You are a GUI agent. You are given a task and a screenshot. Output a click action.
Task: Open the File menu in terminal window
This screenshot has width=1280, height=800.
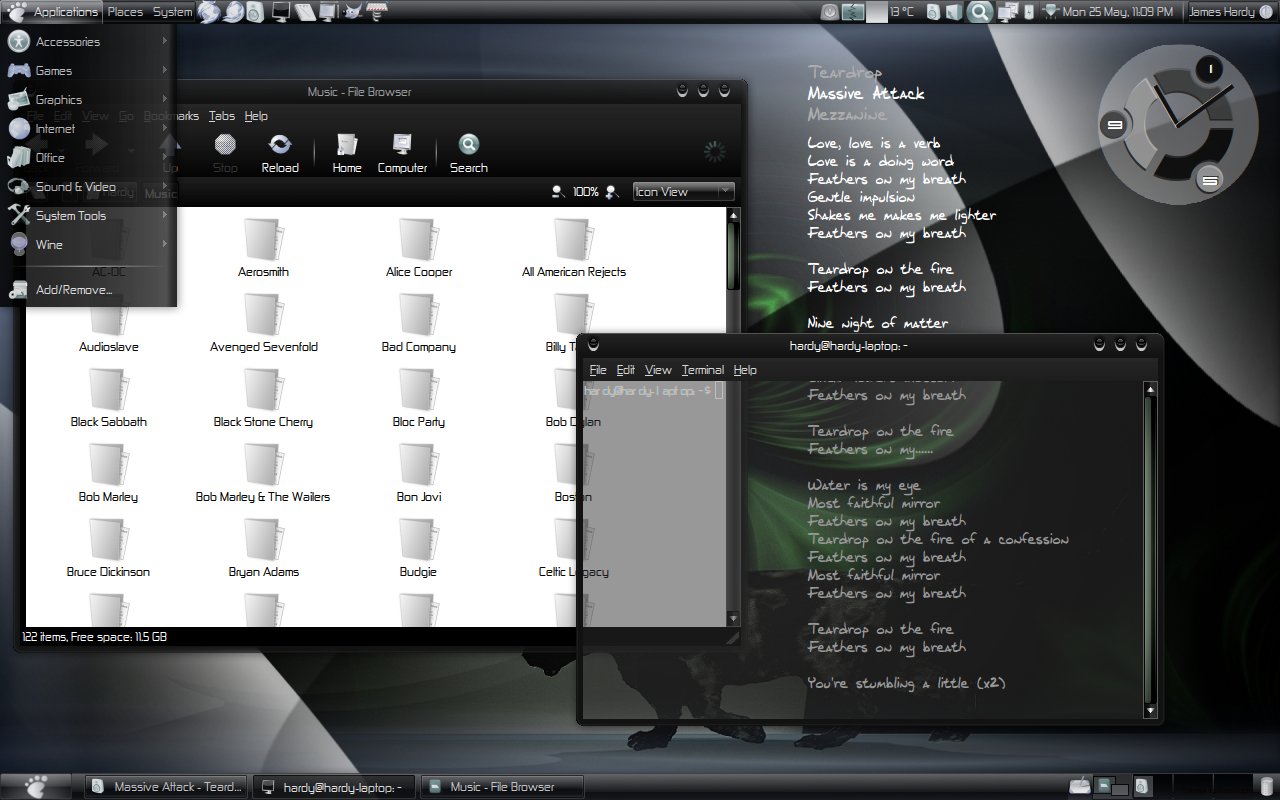click(x=598, y=370)
